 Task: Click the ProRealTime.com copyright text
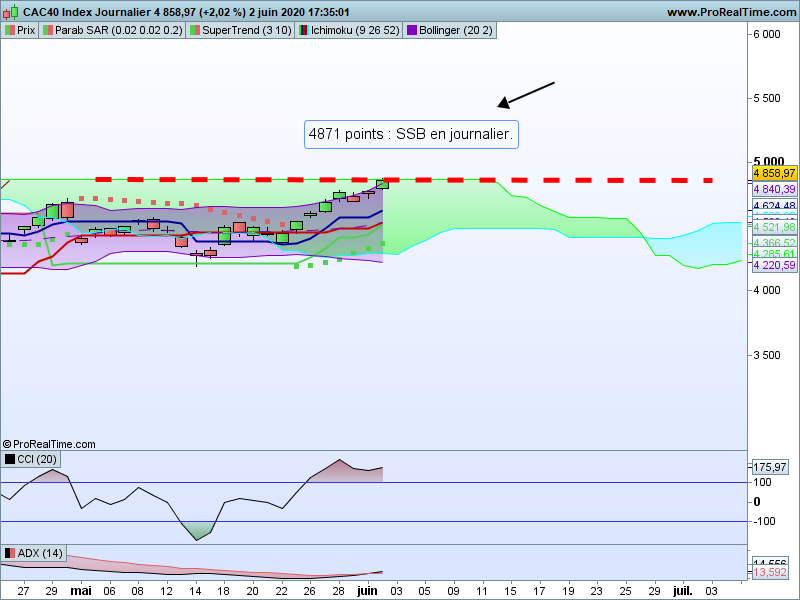click(49, 444)
